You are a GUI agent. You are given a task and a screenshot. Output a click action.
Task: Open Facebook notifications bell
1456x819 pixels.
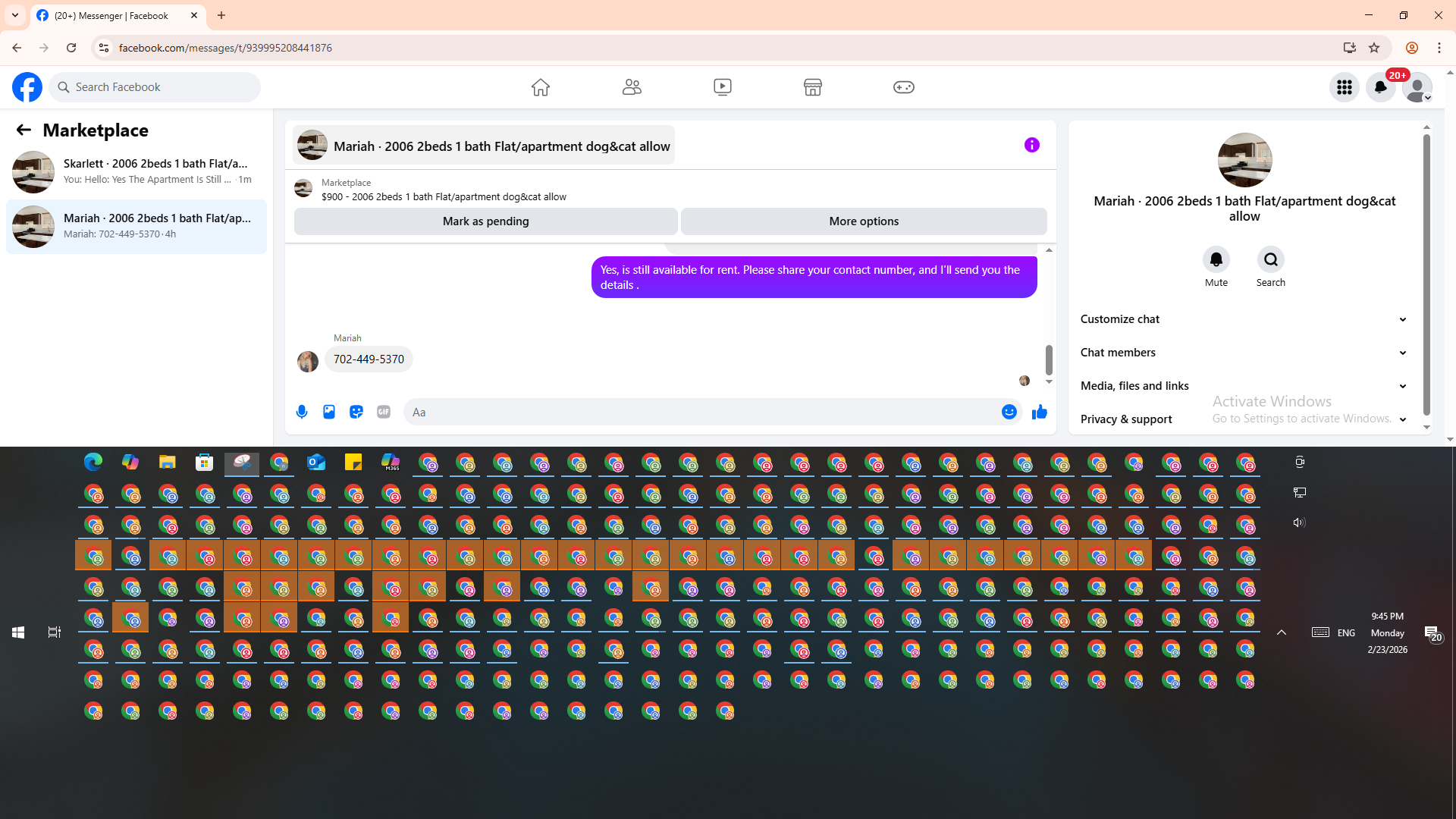click(1380, 87)
